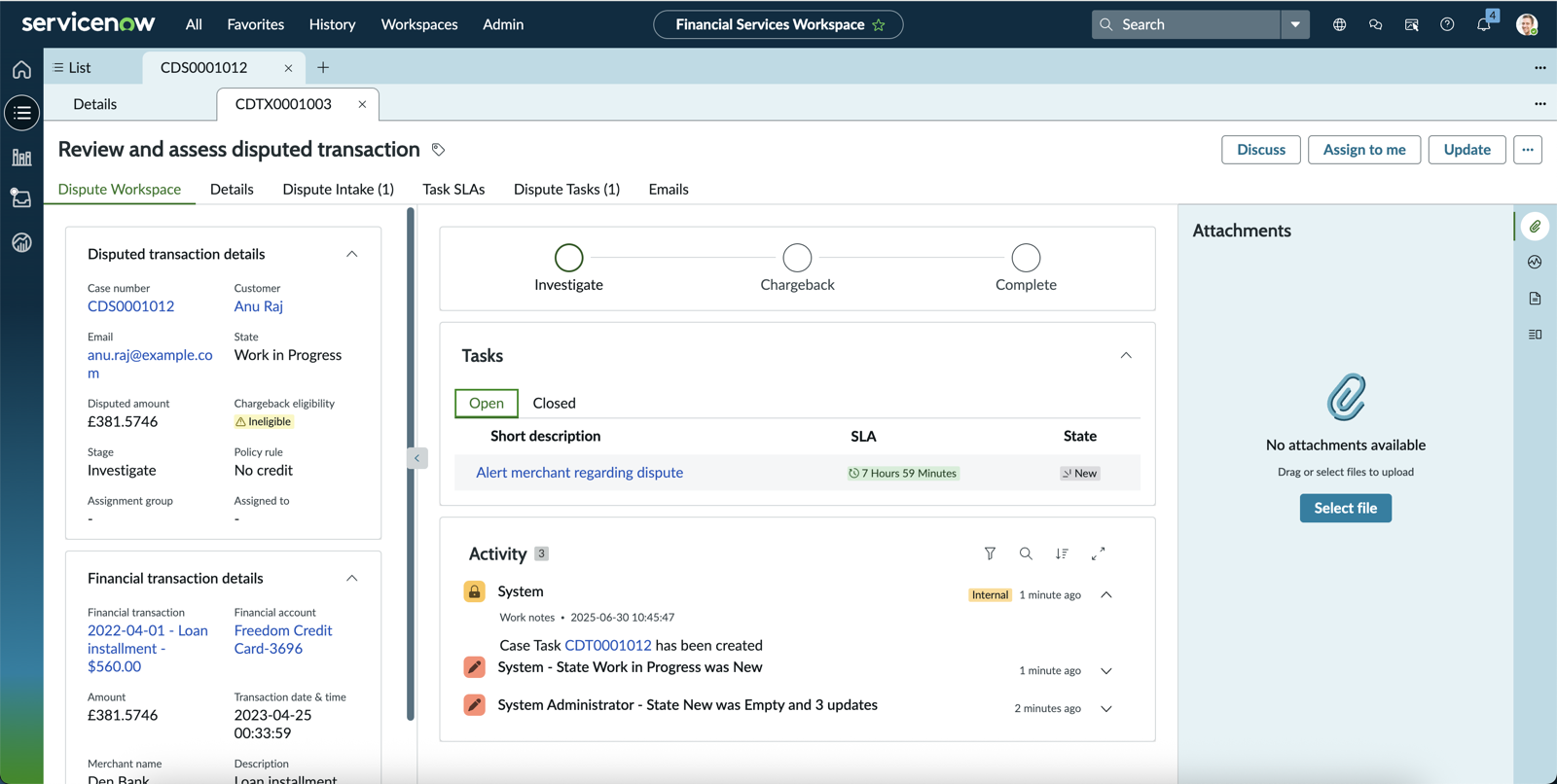Open the analytics gauge sidebar icon
This screenshot has height=784, width=1557.
click(21, 242)
